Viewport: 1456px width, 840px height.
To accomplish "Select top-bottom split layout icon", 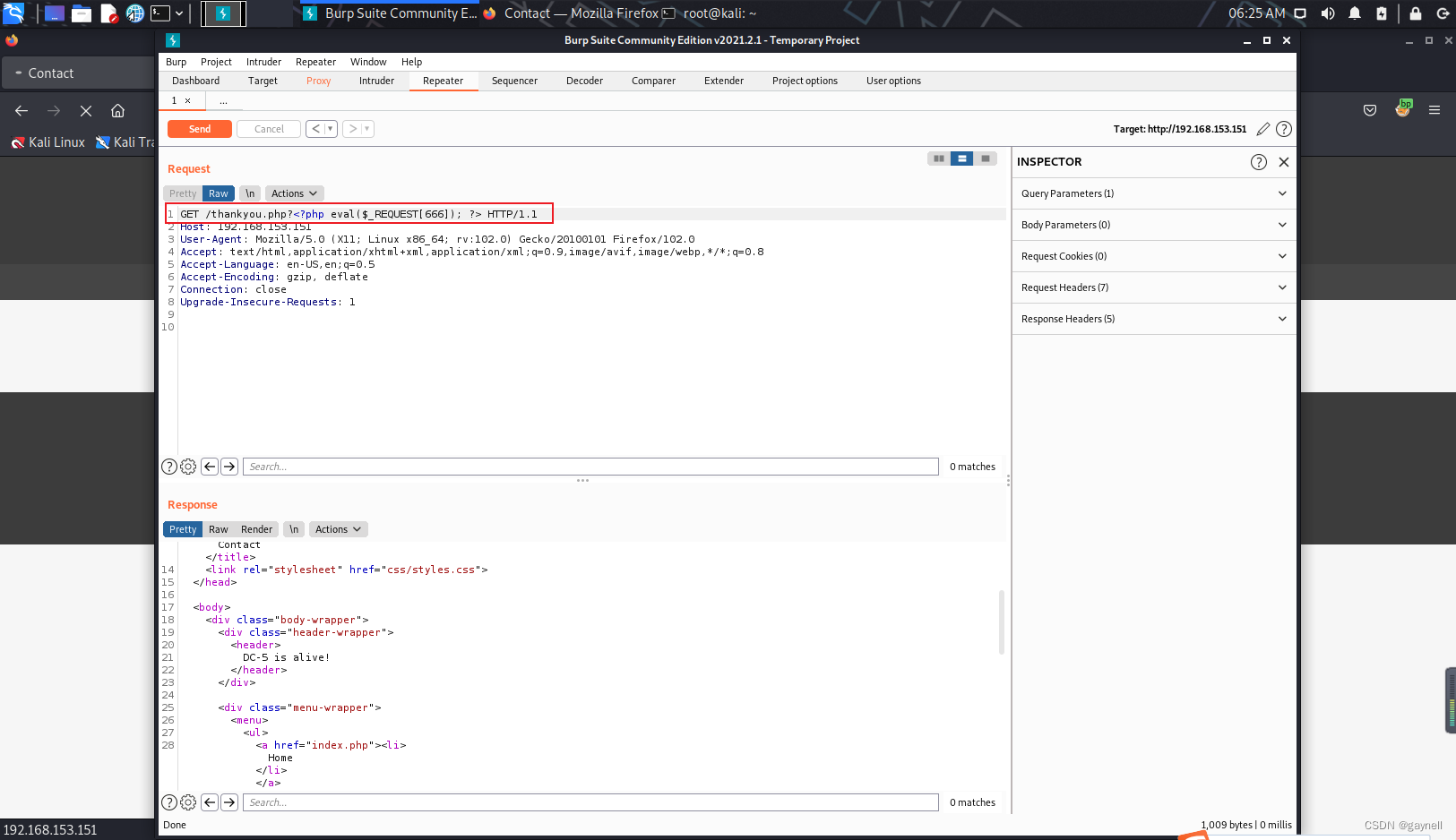I will click(x=962, y=159).
